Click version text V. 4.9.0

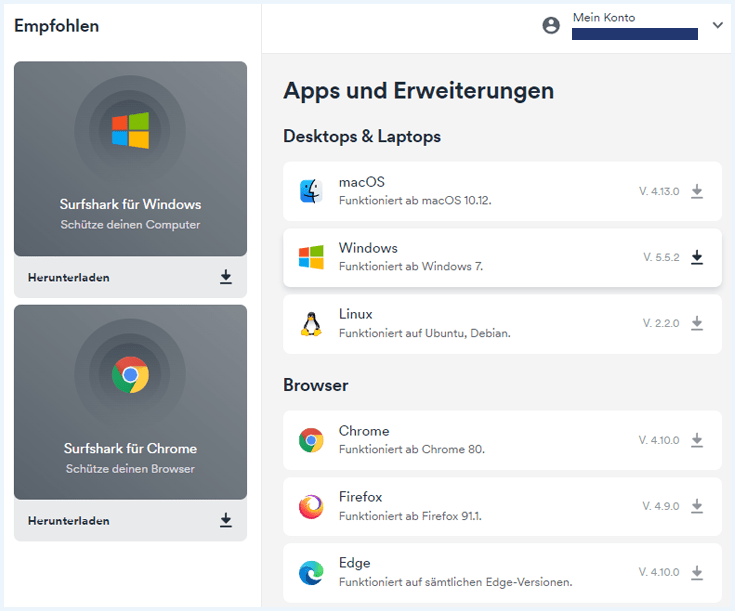[x=660, y=506]
